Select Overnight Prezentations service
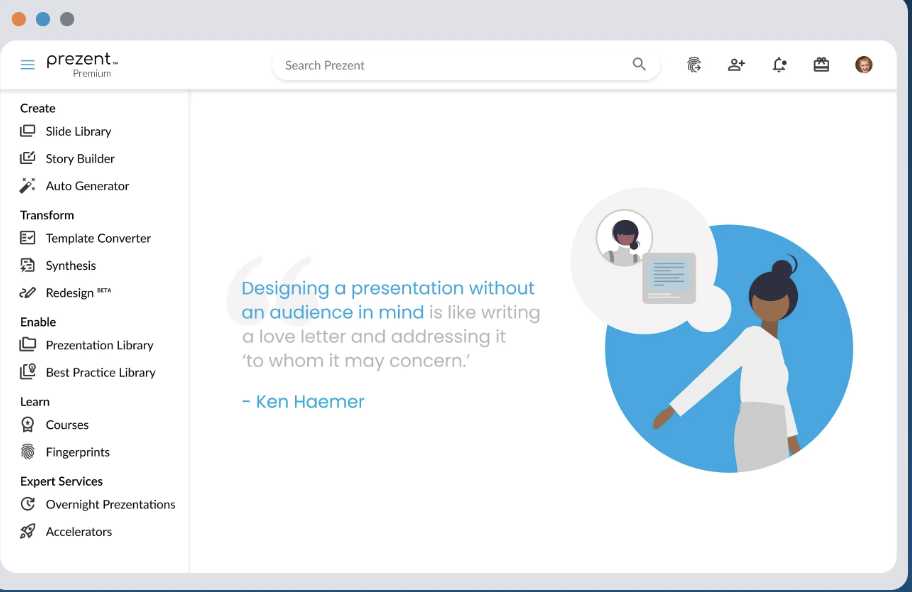This screenshot has width=912, height=592. tap(111, 505)
